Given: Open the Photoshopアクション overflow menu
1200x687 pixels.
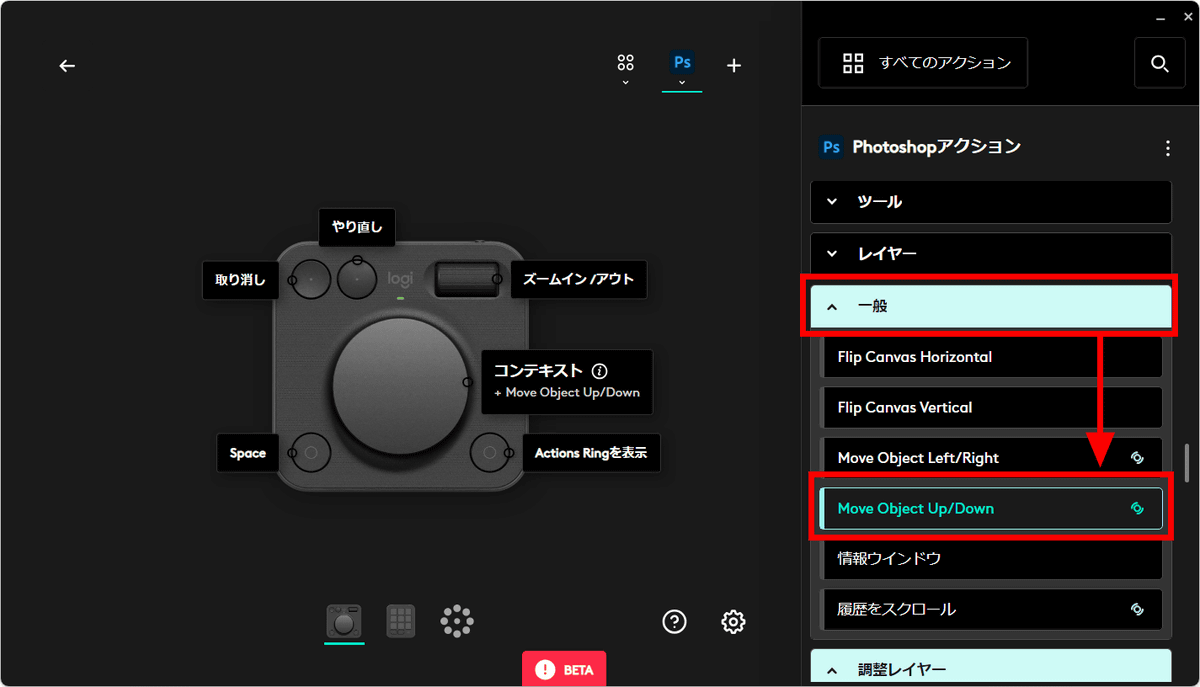Looking at the screenshot, I should tap(1167, 147).
